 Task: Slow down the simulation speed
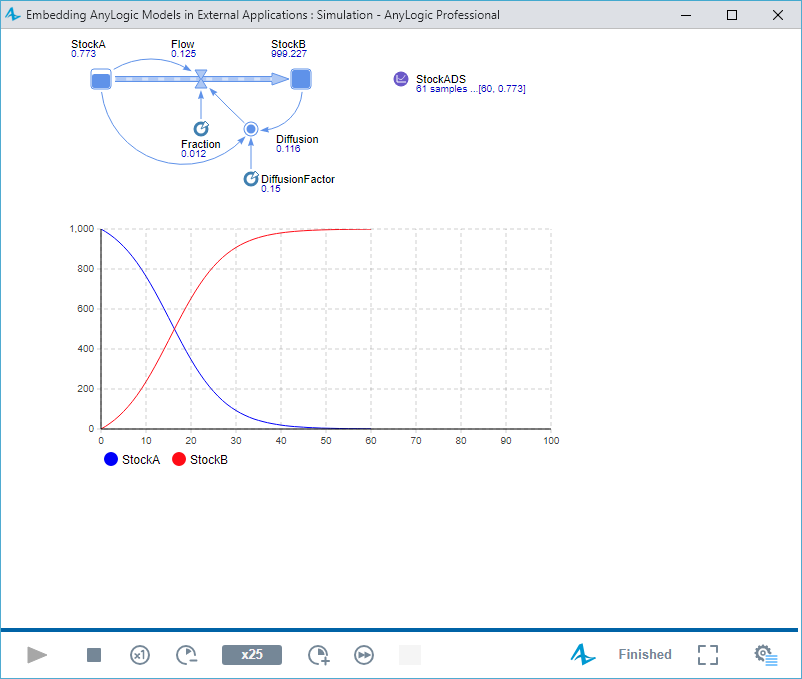tap(187, 655)
